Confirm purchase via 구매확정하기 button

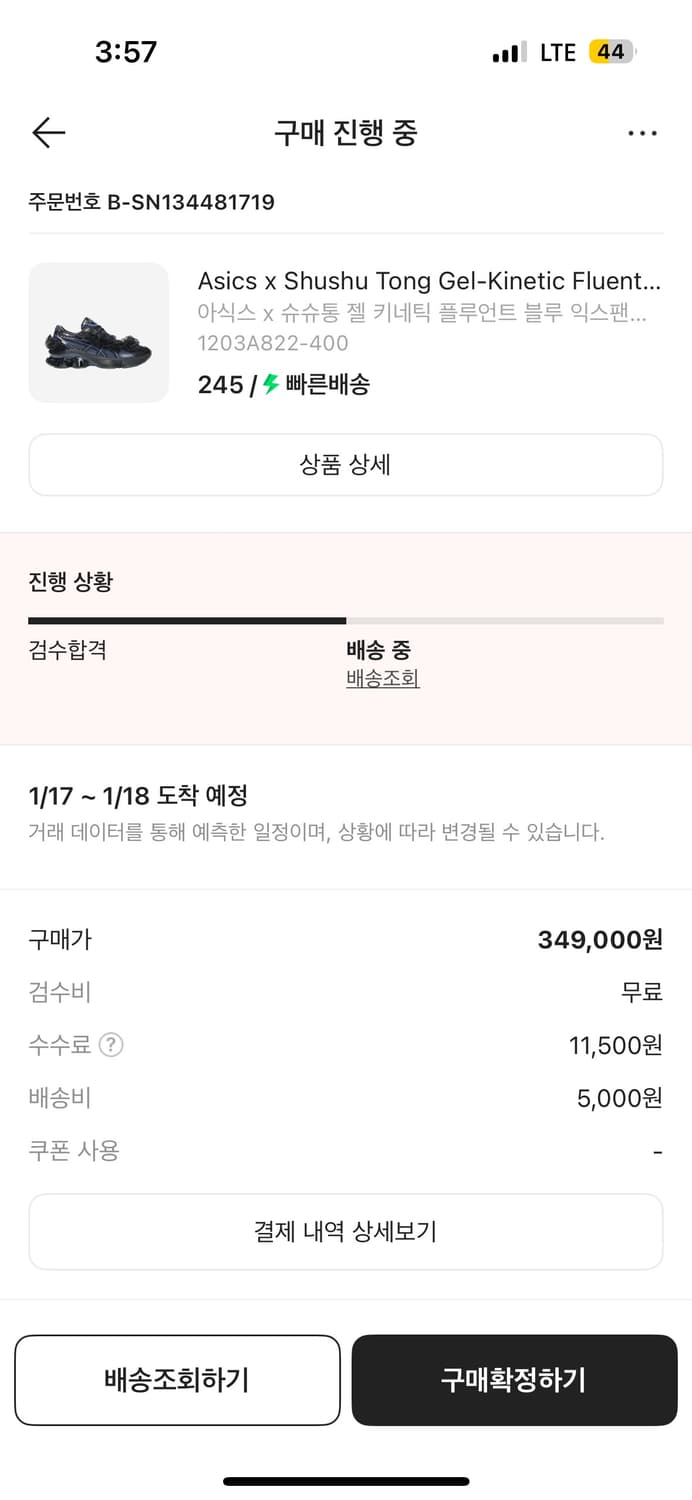click(x=514, y=1380)
